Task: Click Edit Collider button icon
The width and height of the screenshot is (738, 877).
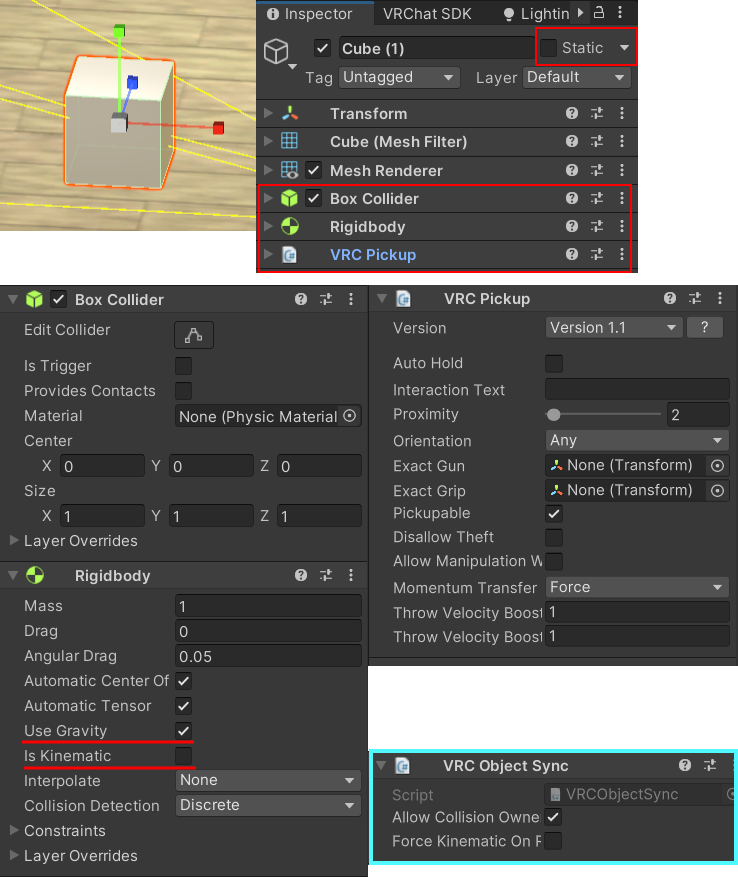Action: (194, 335)
